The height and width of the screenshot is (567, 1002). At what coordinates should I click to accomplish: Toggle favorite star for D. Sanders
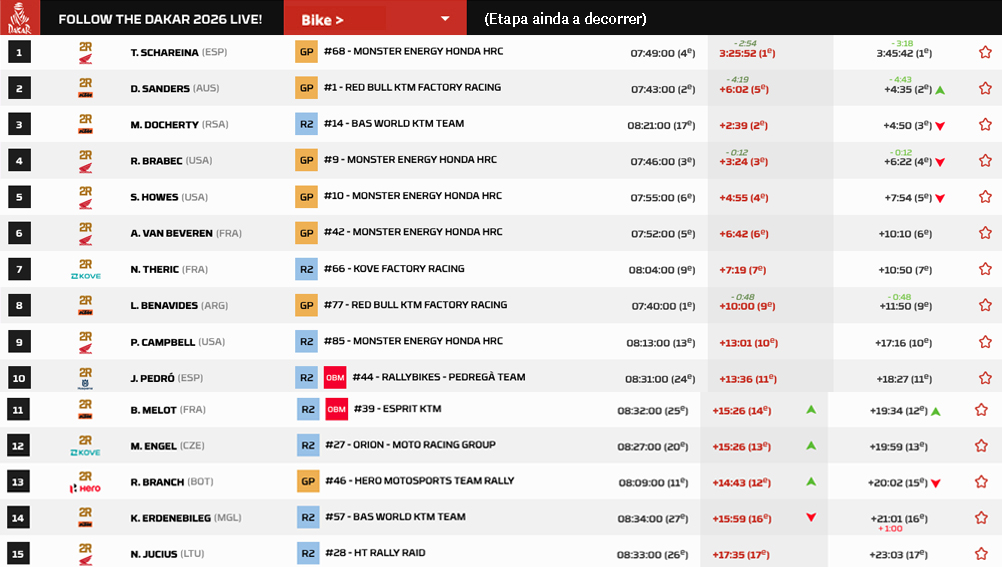[984, 88]
